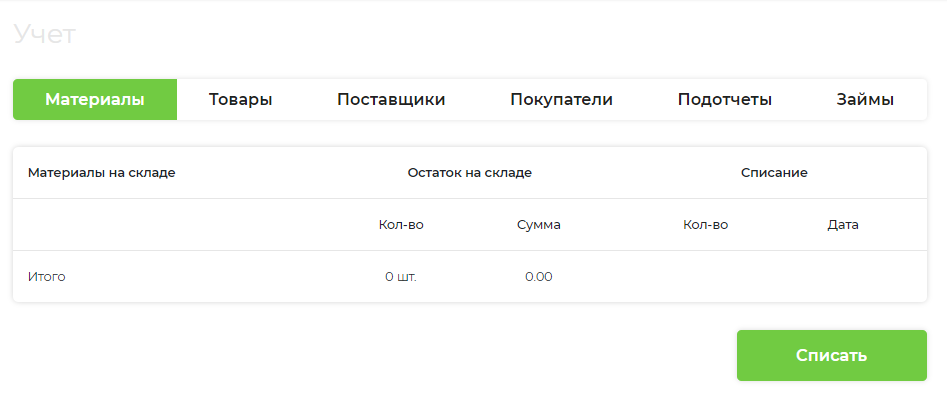The width and height of the screenshot is (947, 415).
Task: Click the Кол-во subheader under Остаток
Action: [x=401, y=225]
